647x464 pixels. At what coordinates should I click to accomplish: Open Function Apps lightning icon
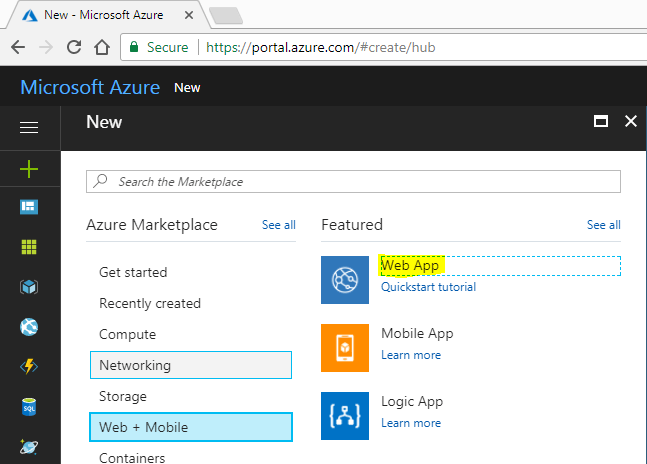pyautogui.click(x=29, y=366)
